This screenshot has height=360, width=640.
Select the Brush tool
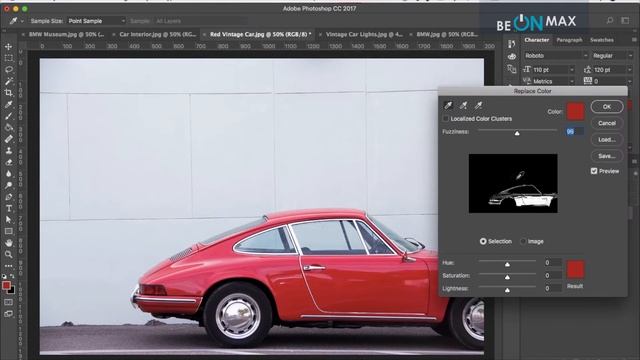[x=9, y=116]
